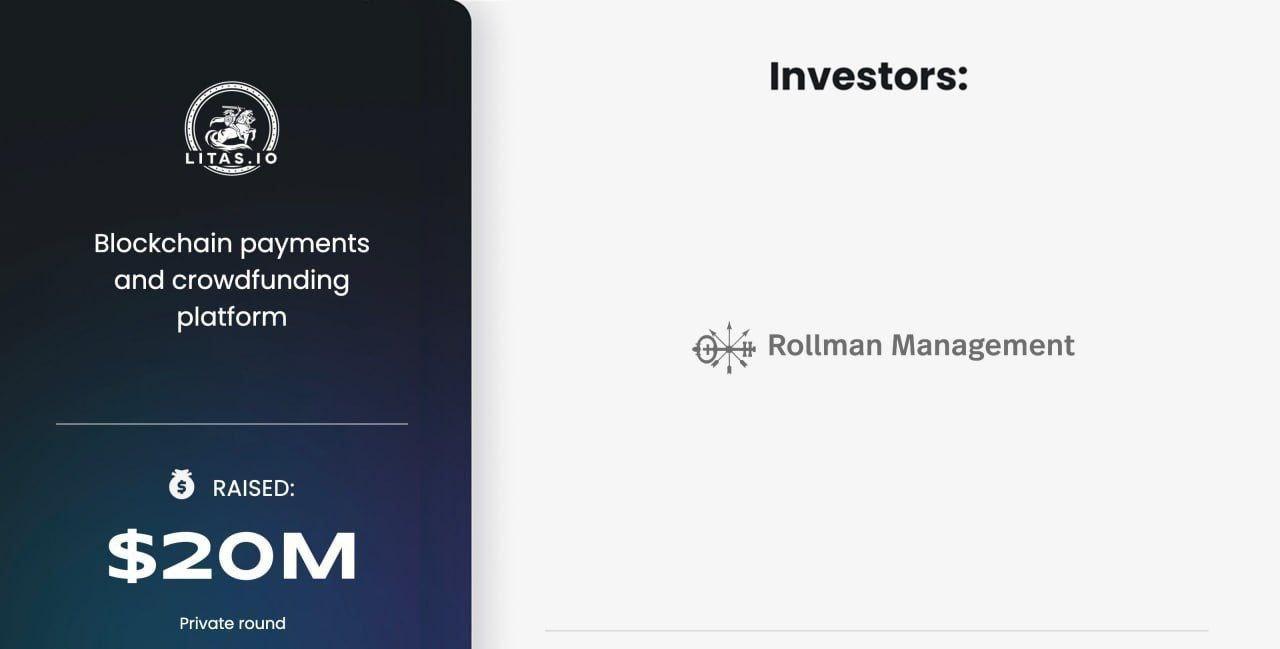Select the Investors heading
This screenshot has height=649, width=1280.
(x=868, y=77)
